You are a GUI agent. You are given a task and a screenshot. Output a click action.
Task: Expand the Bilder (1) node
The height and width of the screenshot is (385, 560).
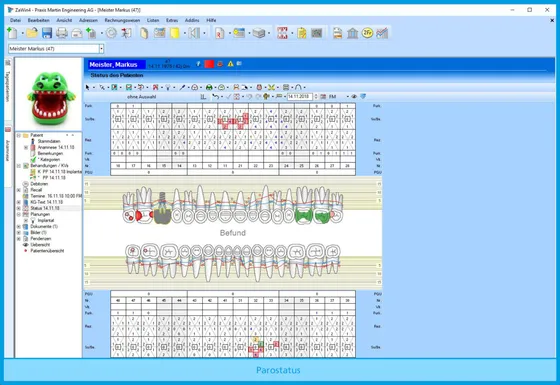[x=19, y=232]
